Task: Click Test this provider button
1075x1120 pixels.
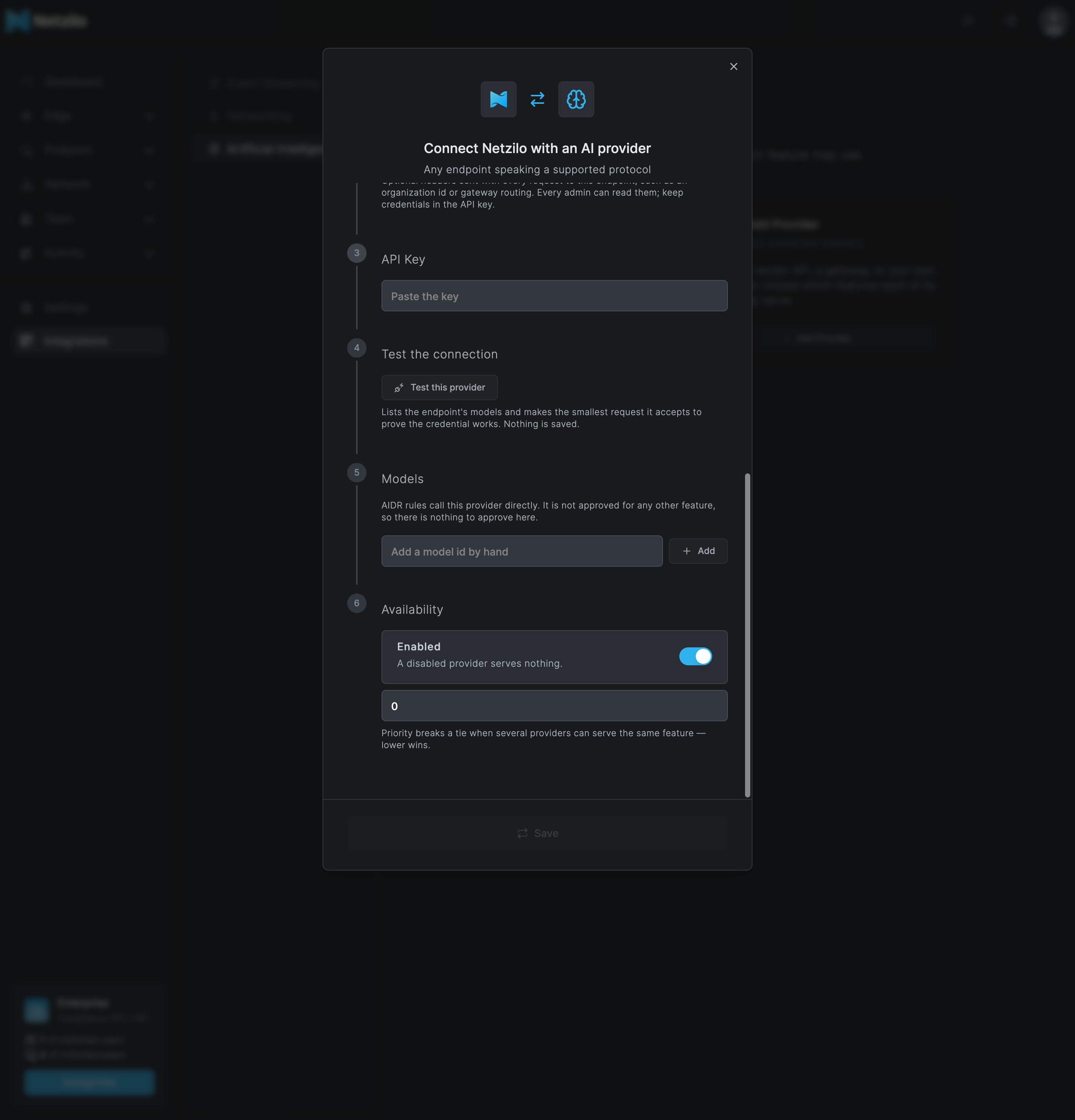Action: 439,388
